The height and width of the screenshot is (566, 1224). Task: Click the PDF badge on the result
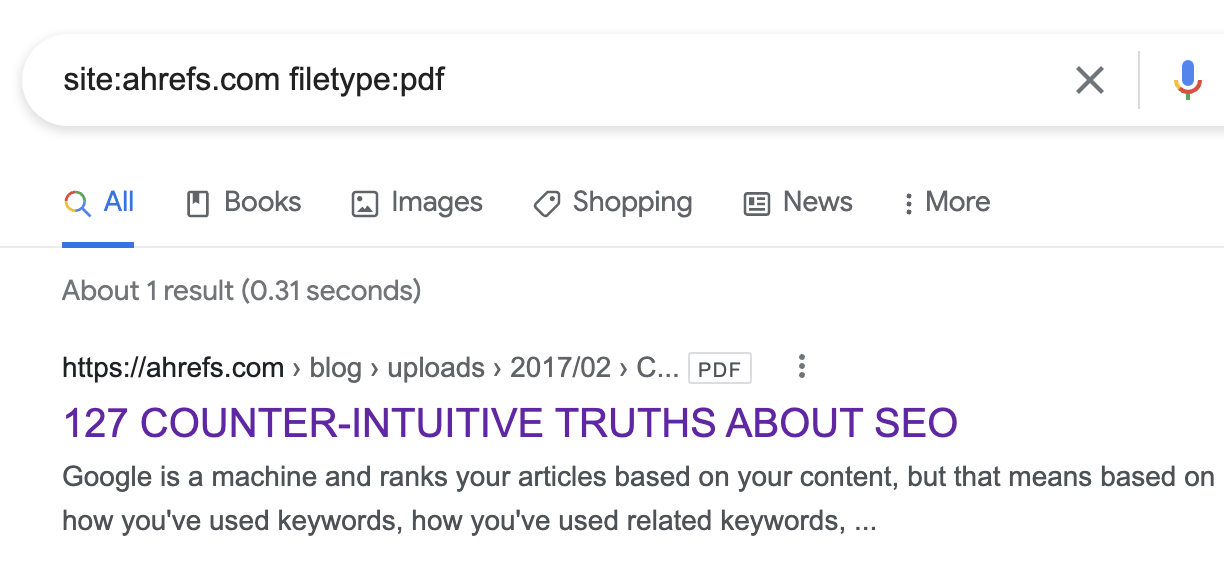click(720, 369)
